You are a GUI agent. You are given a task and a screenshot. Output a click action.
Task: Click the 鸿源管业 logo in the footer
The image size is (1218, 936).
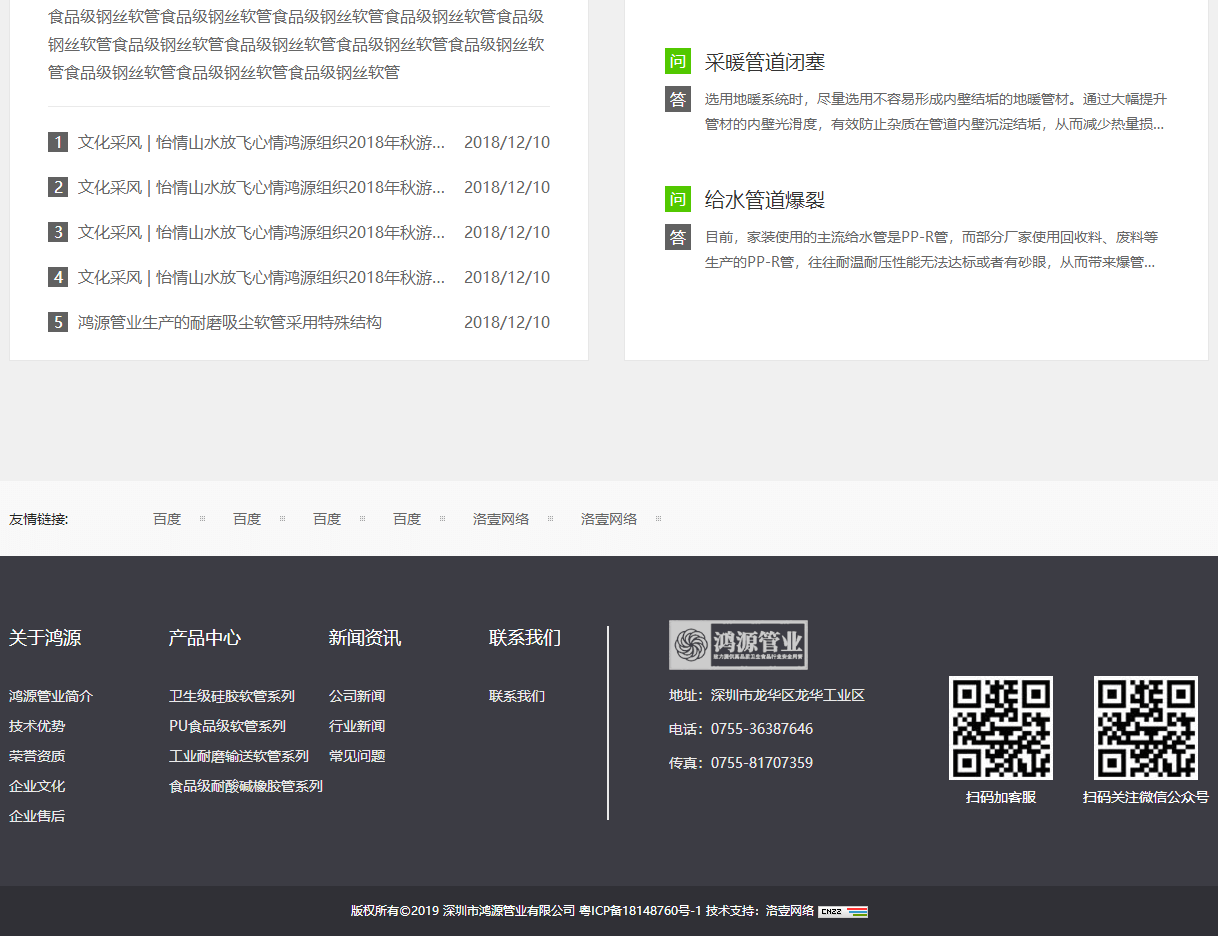tap(737, 645)
